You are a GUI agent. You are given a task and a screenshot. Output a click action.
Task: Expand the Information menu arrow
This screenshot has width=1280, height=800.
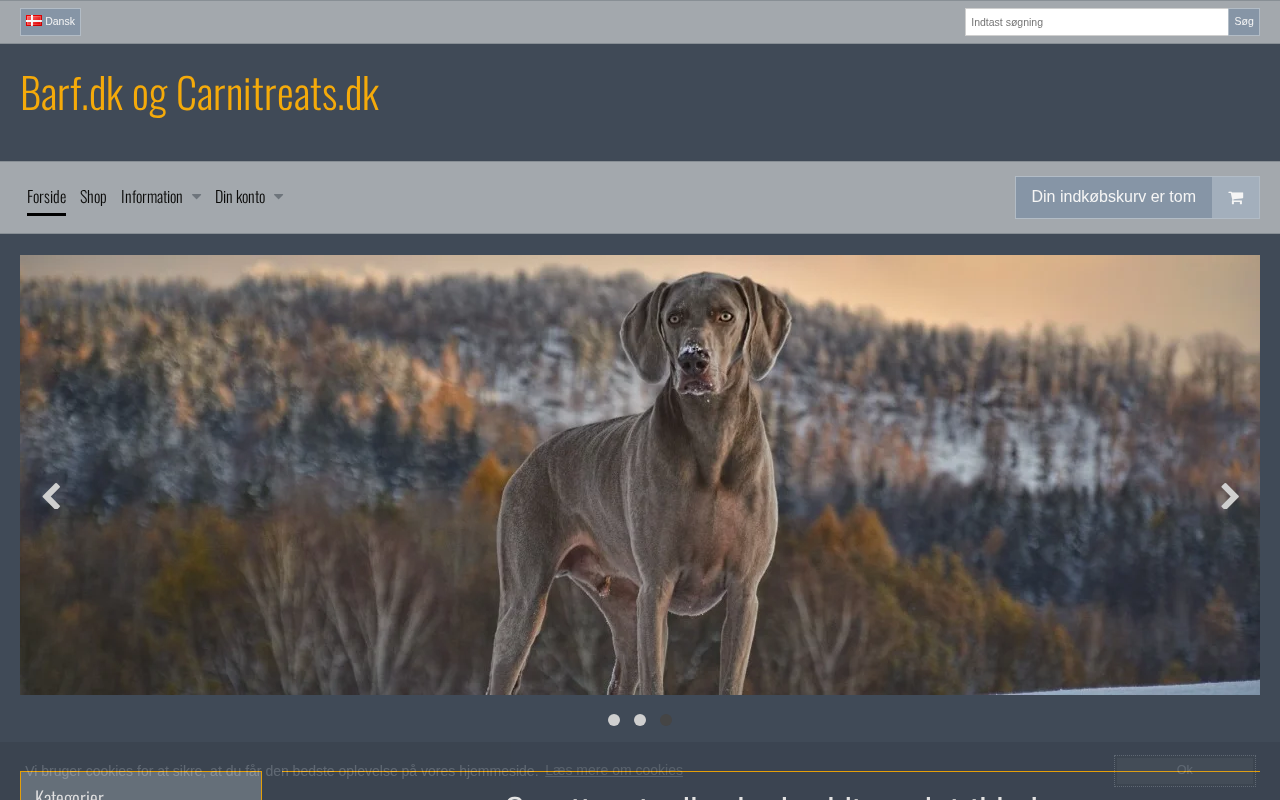pyautogui.click(x=196, y=197)
